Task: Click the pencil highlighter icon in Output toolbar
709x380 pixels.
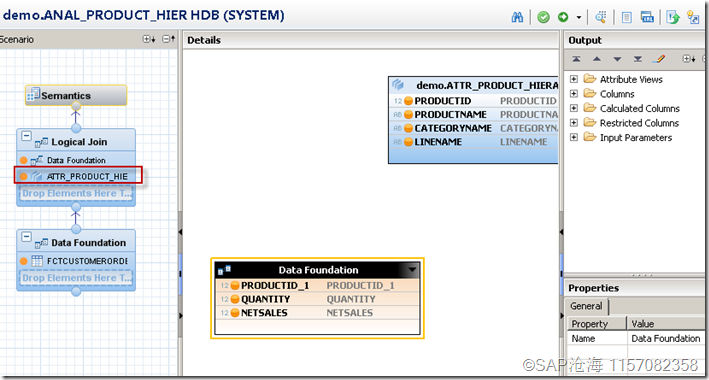Action: click(x=659, y=59)
